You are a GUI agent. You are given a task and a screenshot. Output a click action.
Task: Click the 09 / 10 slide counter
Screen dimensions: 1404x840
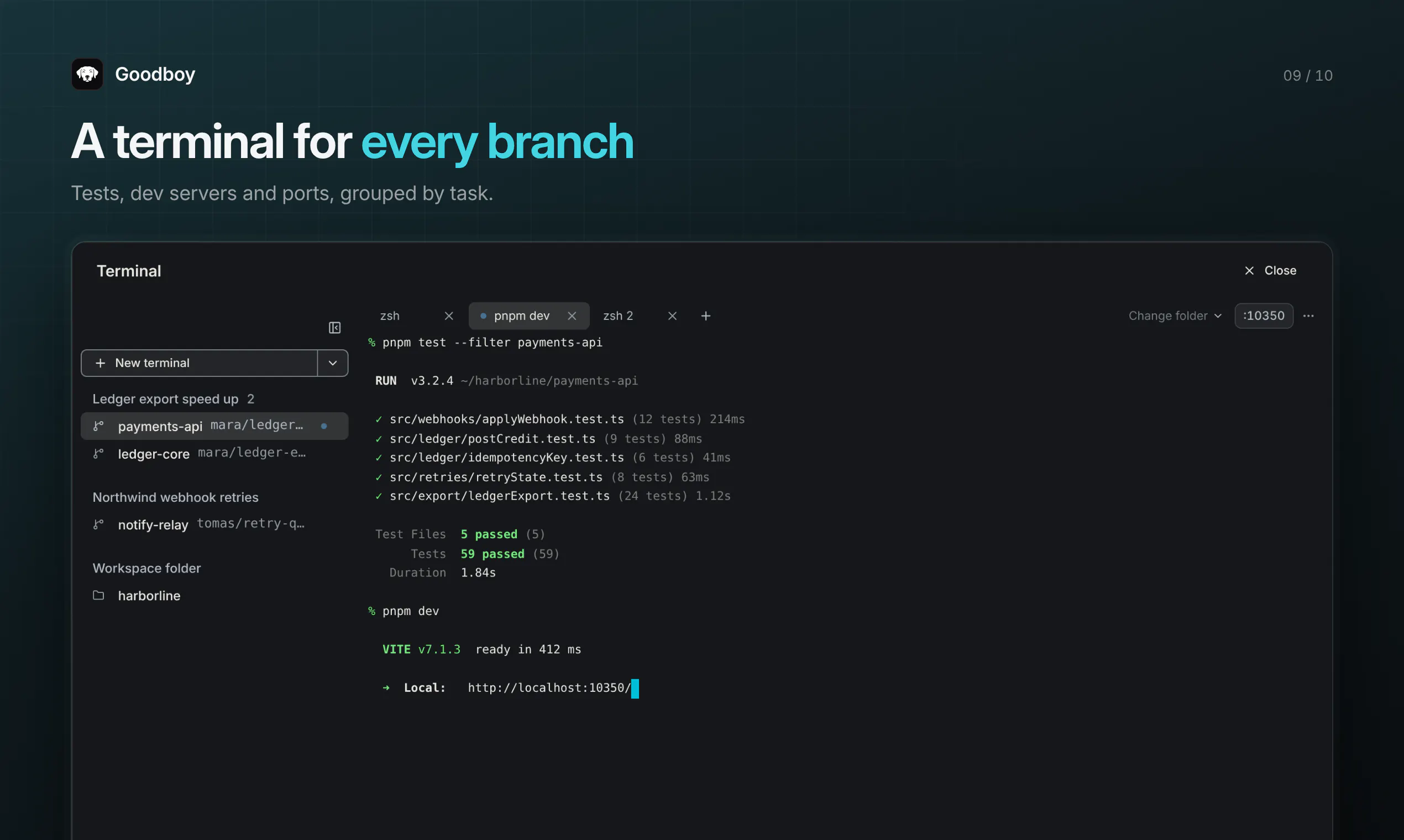pos(1308,76)
